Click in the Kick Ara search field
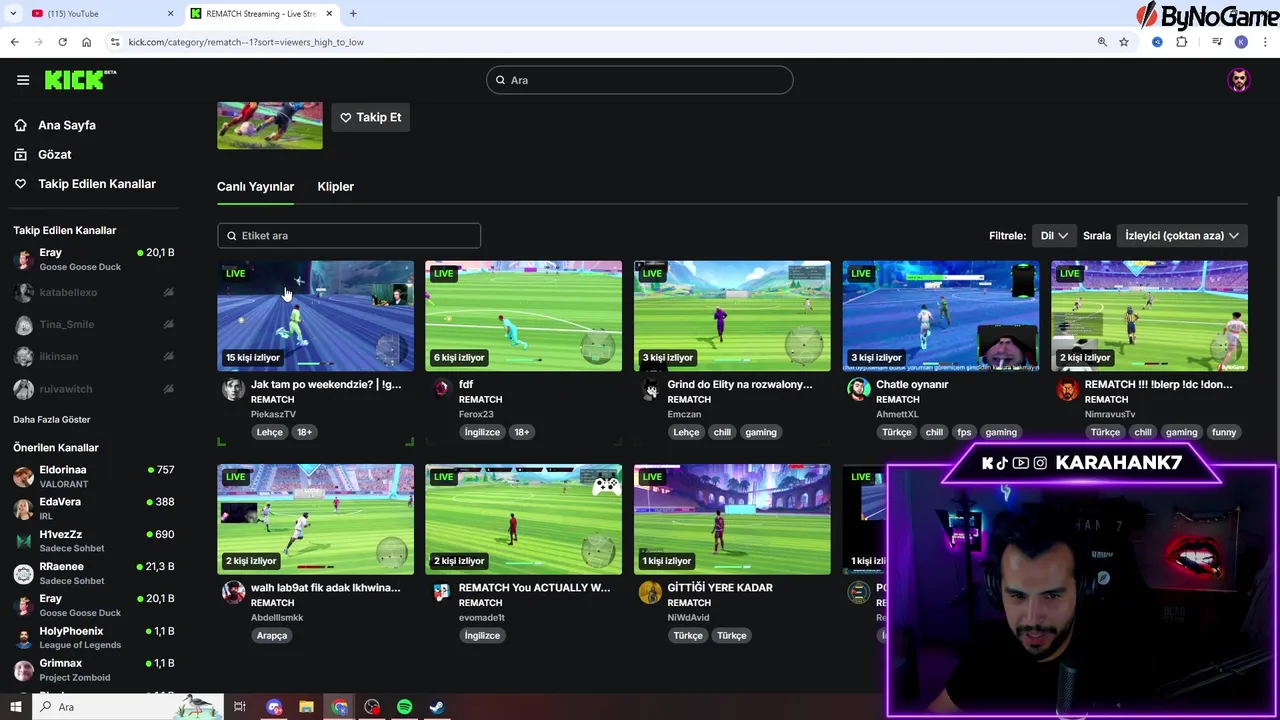 click(x=640, y=80)
